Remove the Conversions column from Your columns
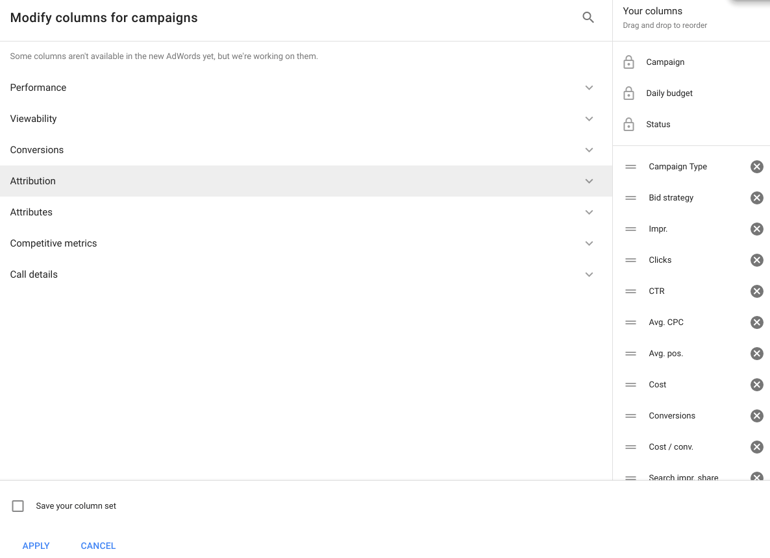The width and height of the screenshot is (770, 558). (x=756, y=416)
